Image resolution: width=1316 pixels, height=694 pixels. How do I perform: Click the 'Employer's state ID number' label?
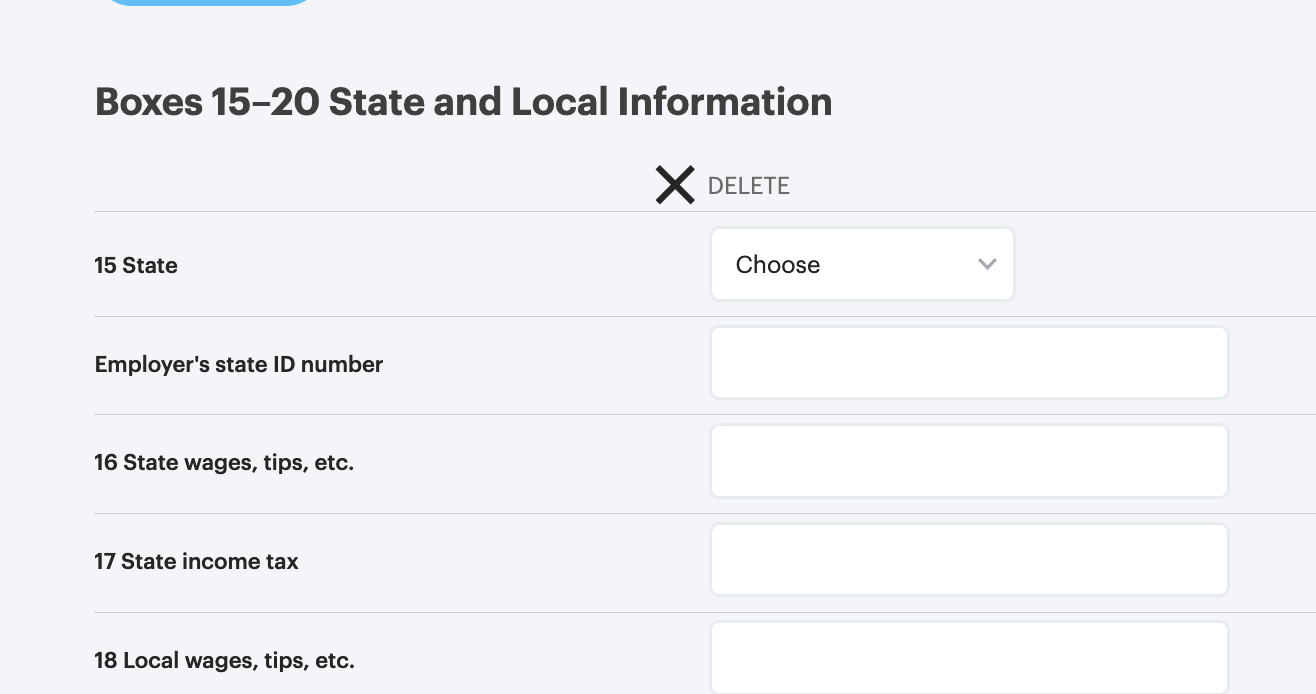coord(238,364)
